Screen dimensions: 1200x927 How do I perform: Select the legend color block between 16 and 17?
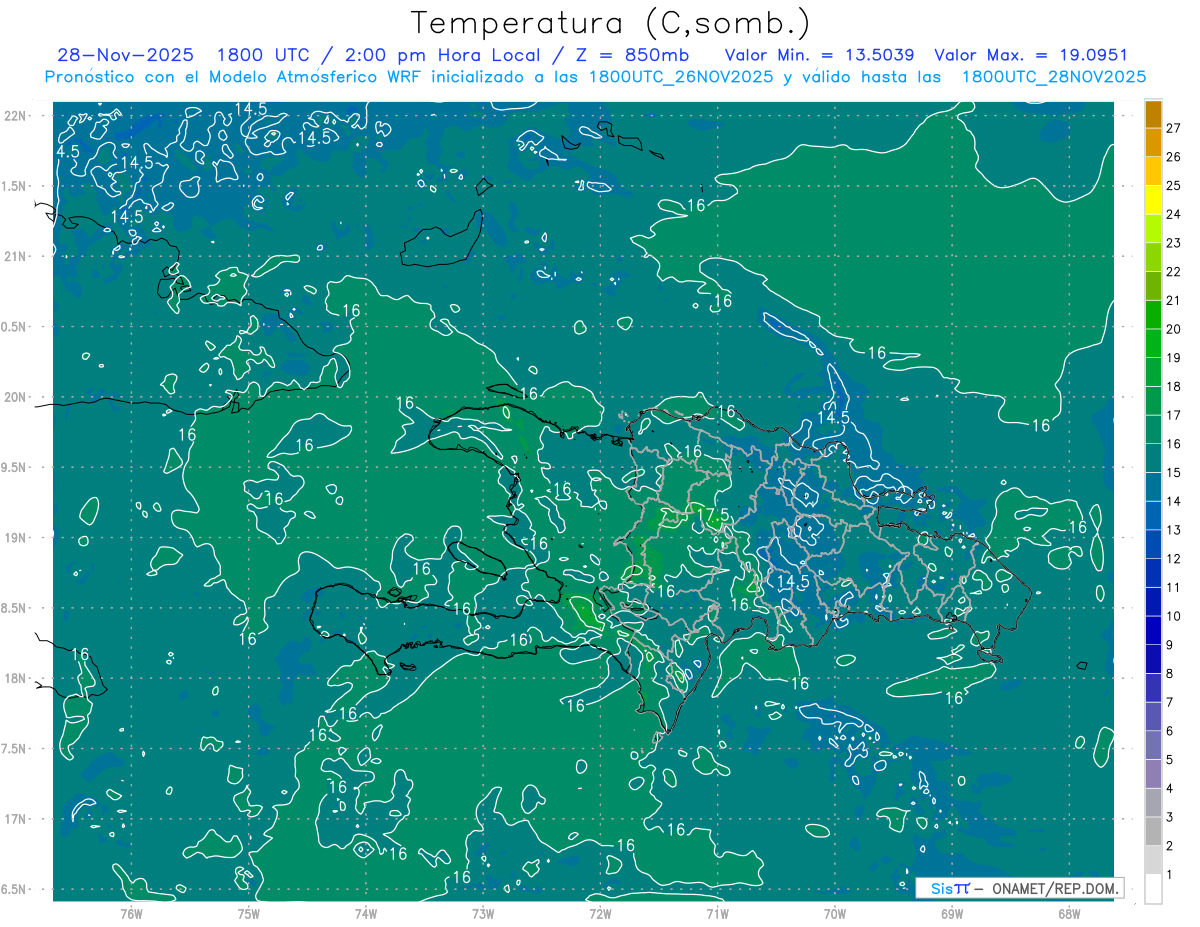pos(1153,430)
